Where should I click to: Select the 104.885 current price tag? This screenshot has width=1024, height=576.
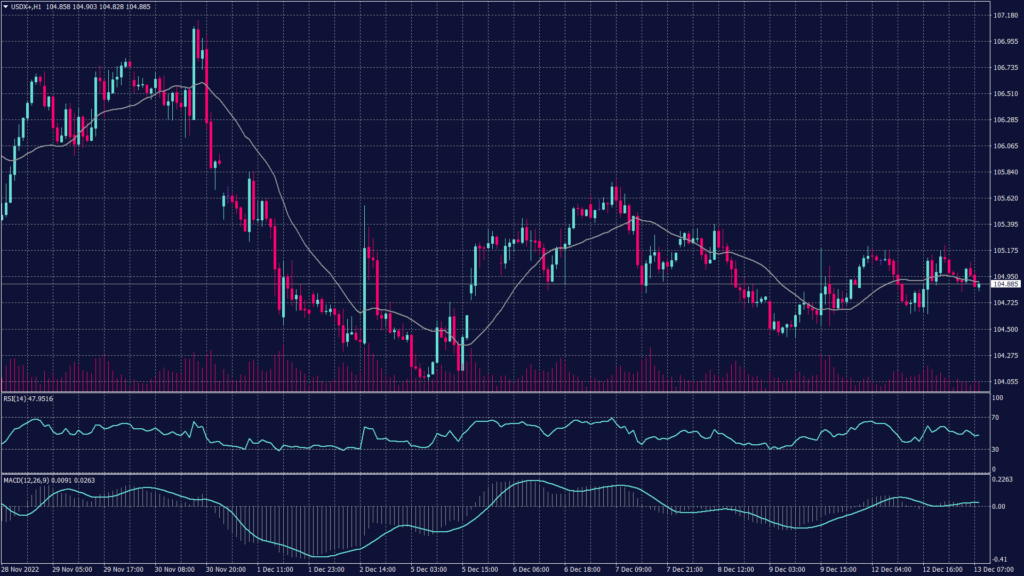(1004, 285)
